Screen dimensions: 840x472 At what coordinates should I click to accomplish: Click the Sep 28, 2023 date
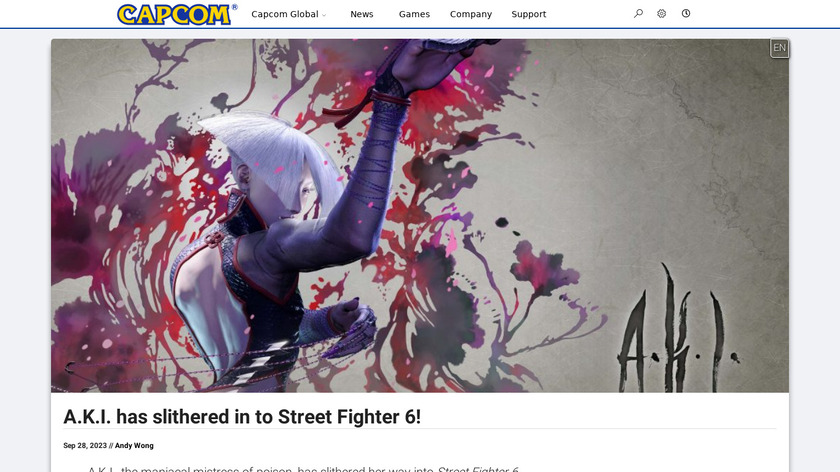tap(85, 446)
